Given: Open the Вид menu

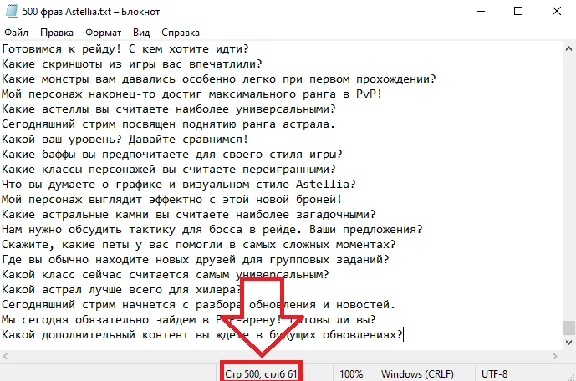Looking at the screenshot, I should click(141, 33).
